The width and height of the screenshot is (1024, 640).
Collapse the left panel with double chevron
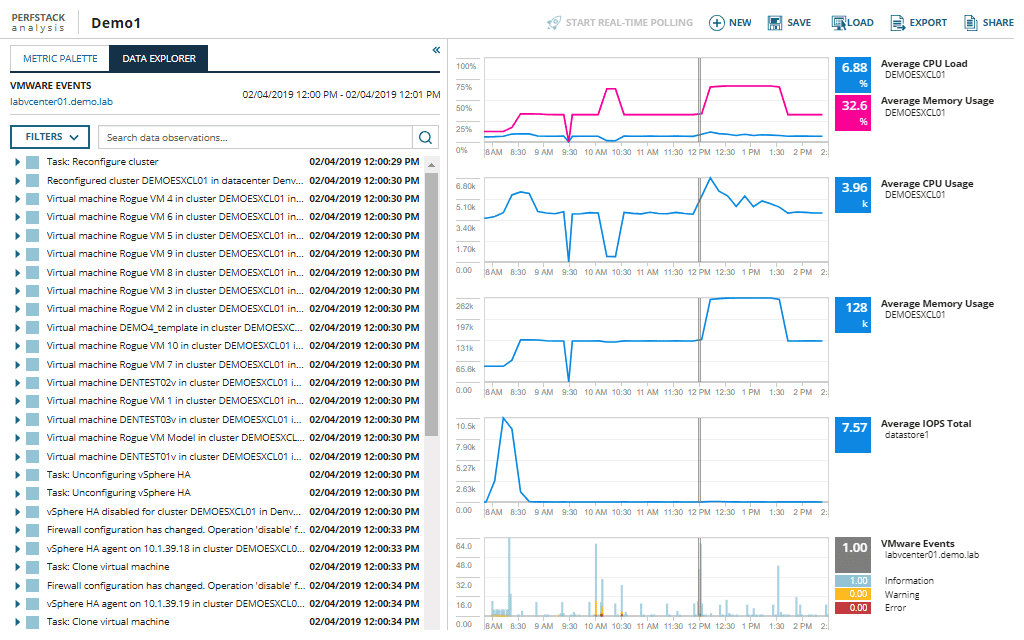click(x=436, y=50)
